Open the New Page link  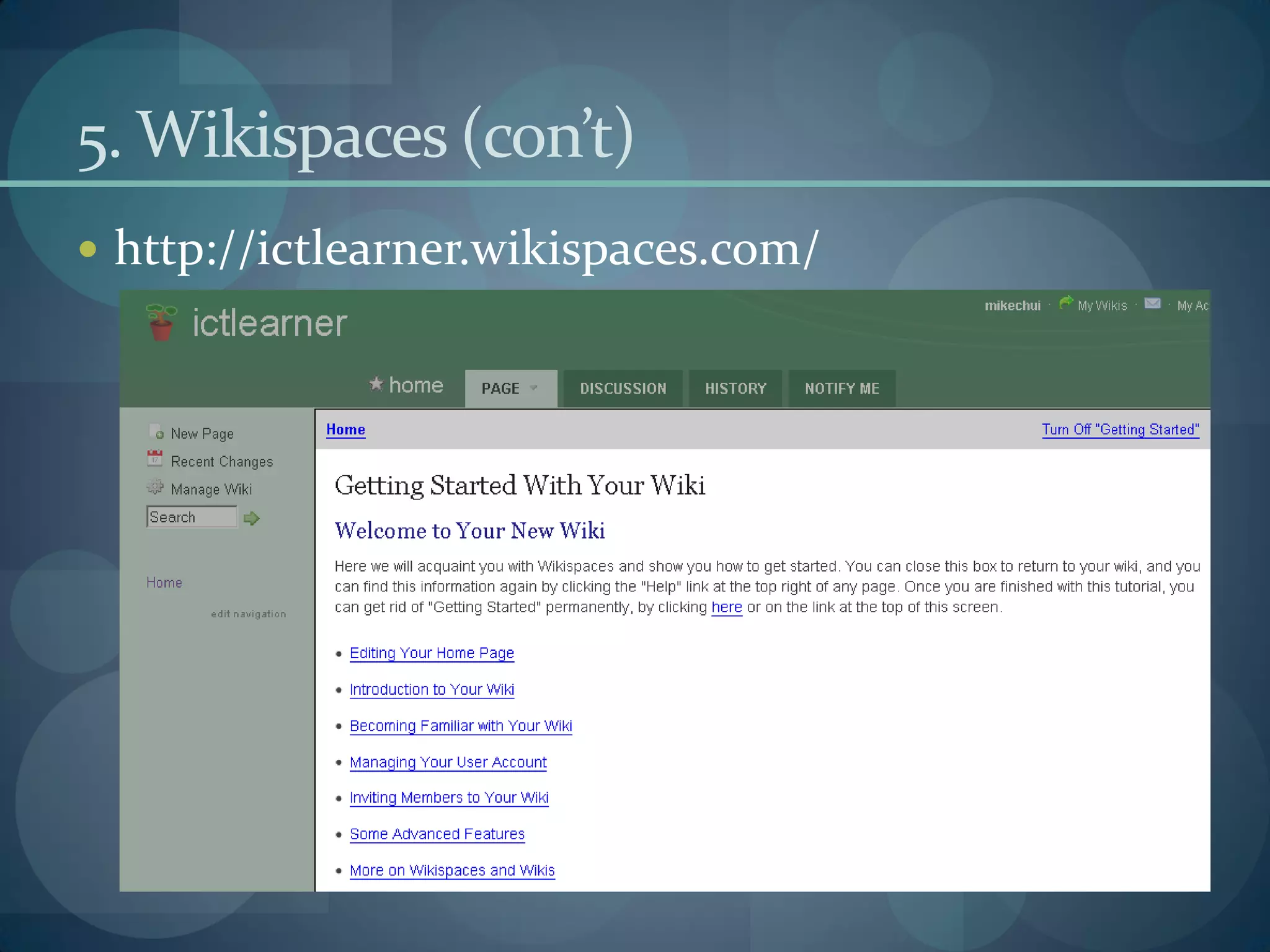[x=202, y=434]
